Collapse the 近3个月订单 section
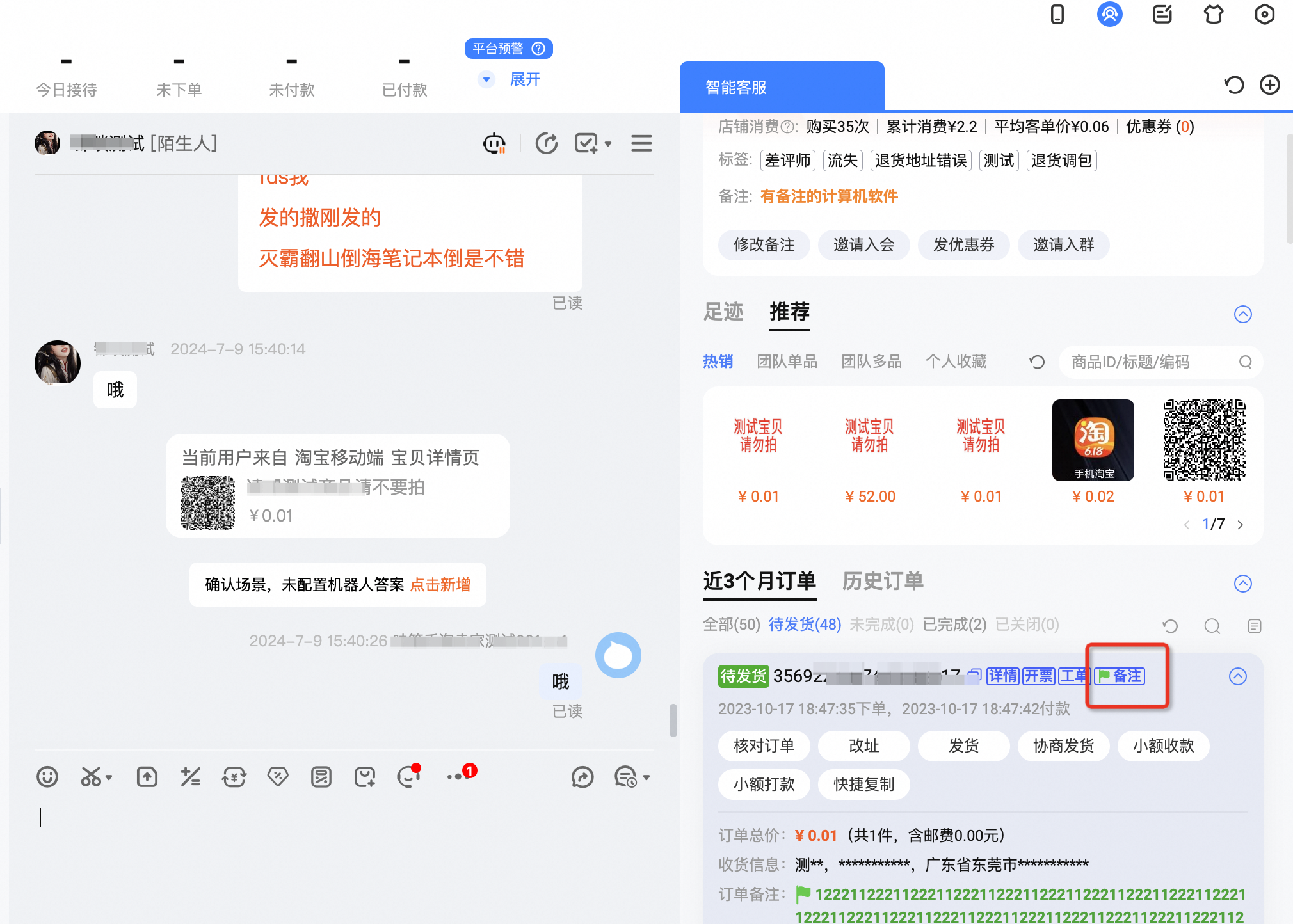The width and height of the screenshot is (1293, 924). tap(1243, 584)
